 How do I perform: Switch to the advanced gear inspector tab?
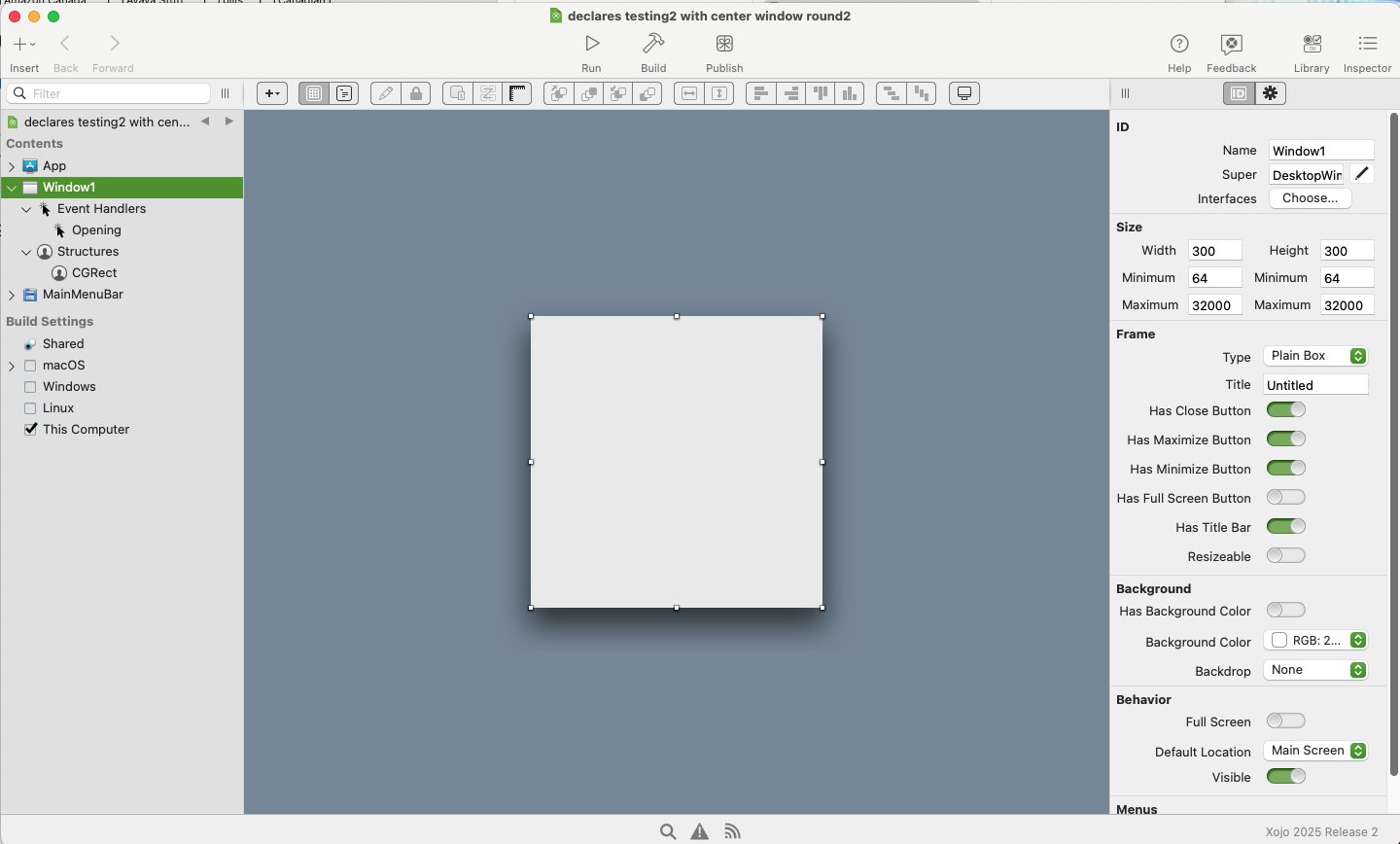[x=1271, y=93]
